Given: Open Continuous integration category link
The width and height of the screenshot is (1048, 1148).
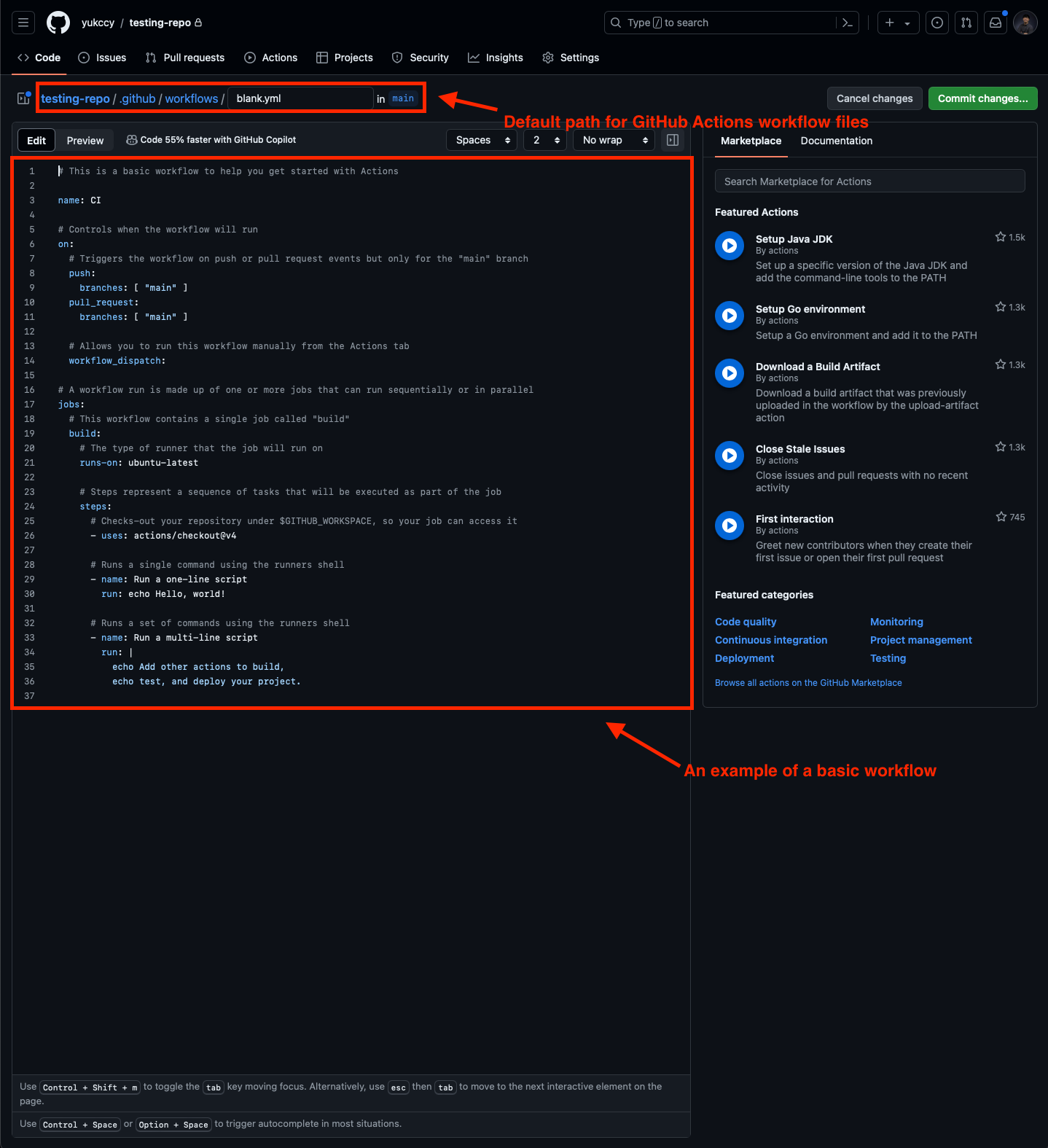Looking at the screenshot, I should (771, 640).
